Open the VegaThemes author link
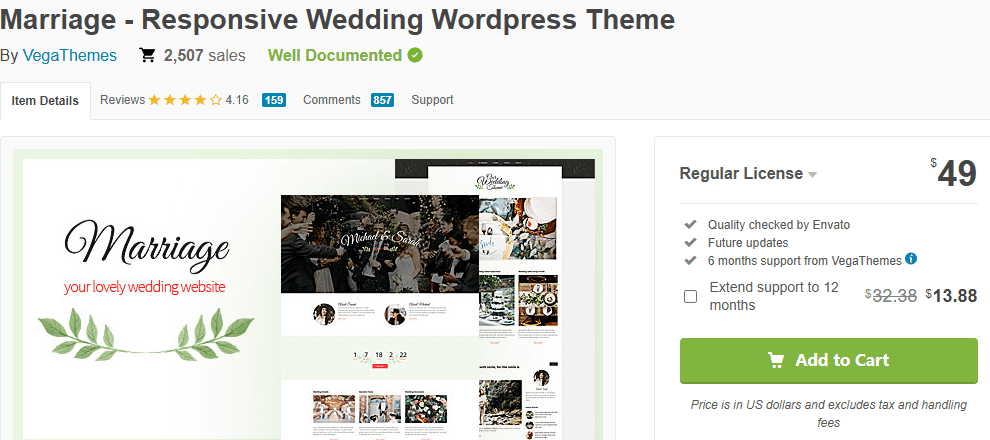 click(70, 56)
